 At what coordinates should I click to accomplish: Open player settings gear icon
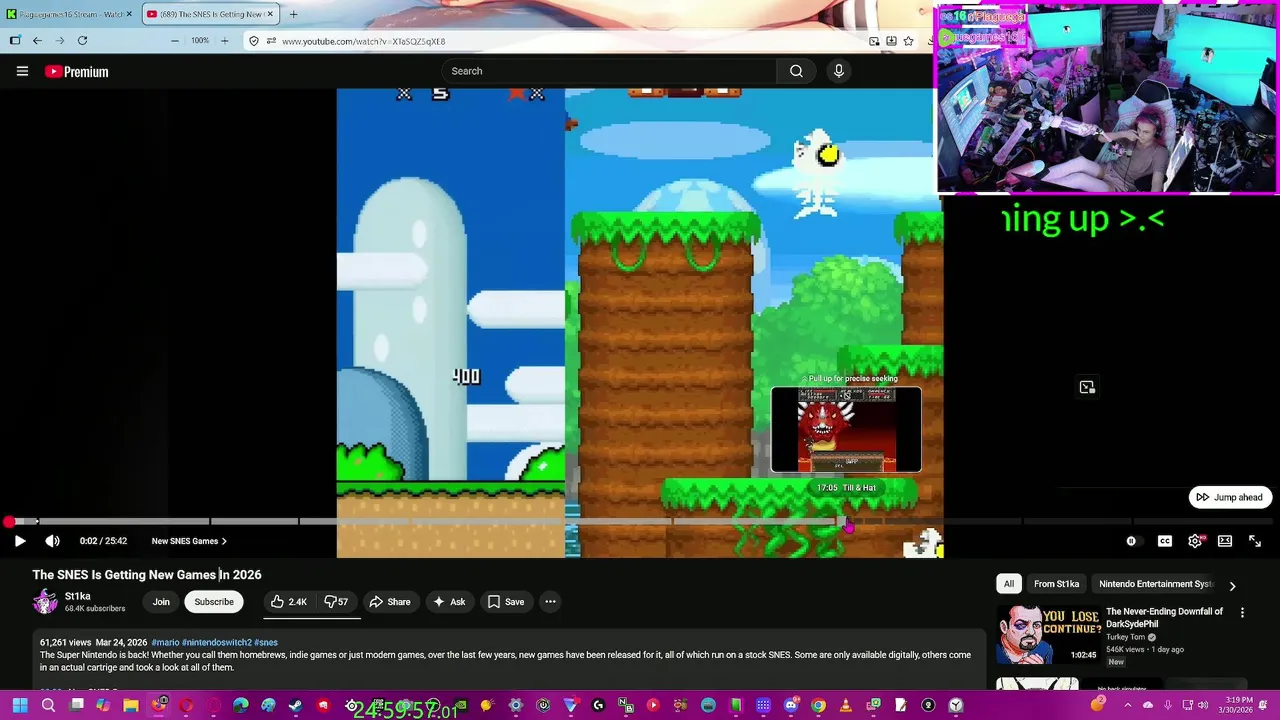tap(1195, 541)
